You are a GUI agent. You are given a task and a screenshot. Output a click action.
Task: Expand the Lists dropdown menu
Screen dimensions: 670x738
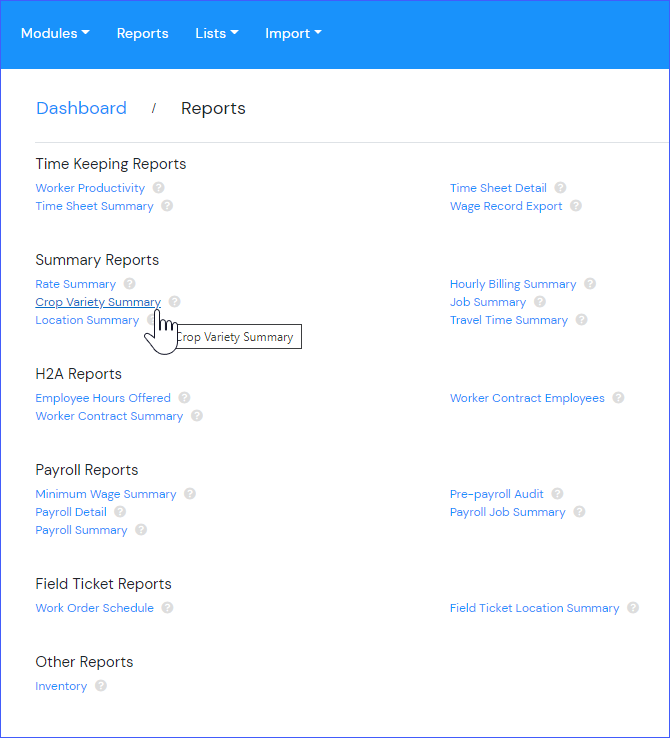point(217,33)
